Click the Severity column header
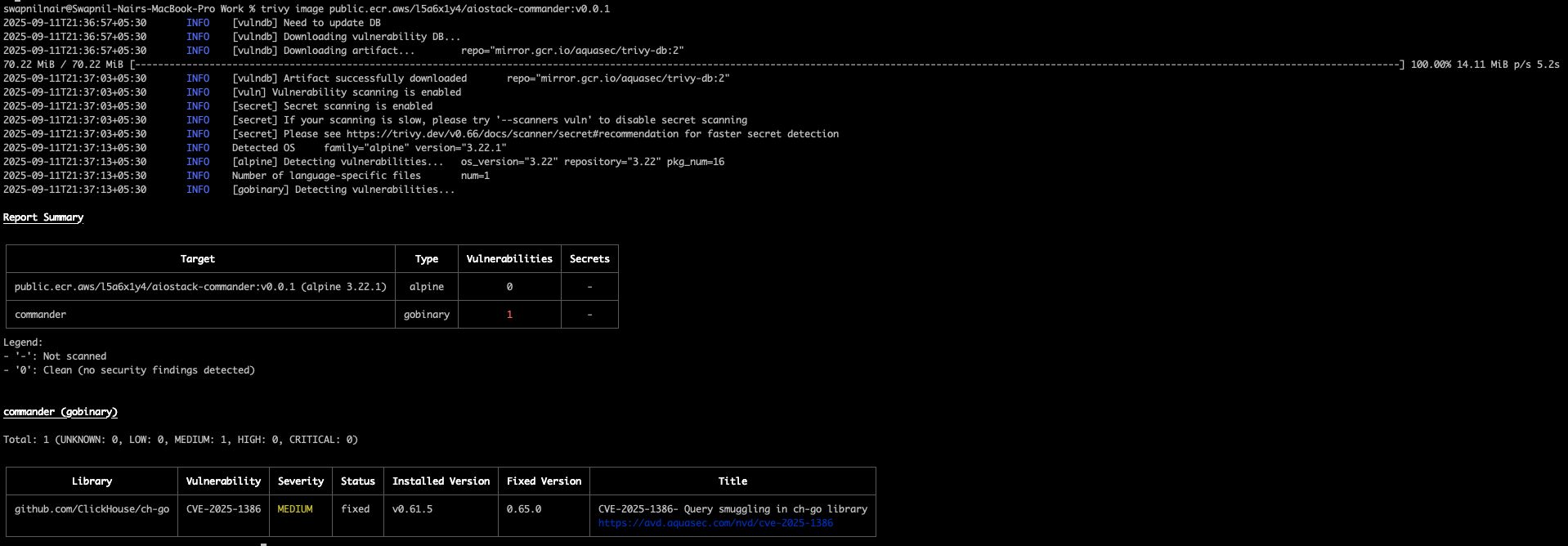 point(301,481)
